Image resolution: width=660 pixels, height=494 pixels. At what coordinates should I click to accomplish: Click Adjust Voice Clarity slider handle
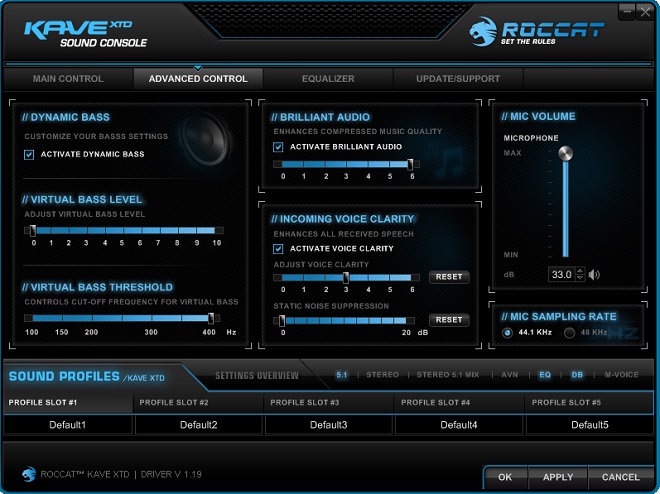coord(346,277)
